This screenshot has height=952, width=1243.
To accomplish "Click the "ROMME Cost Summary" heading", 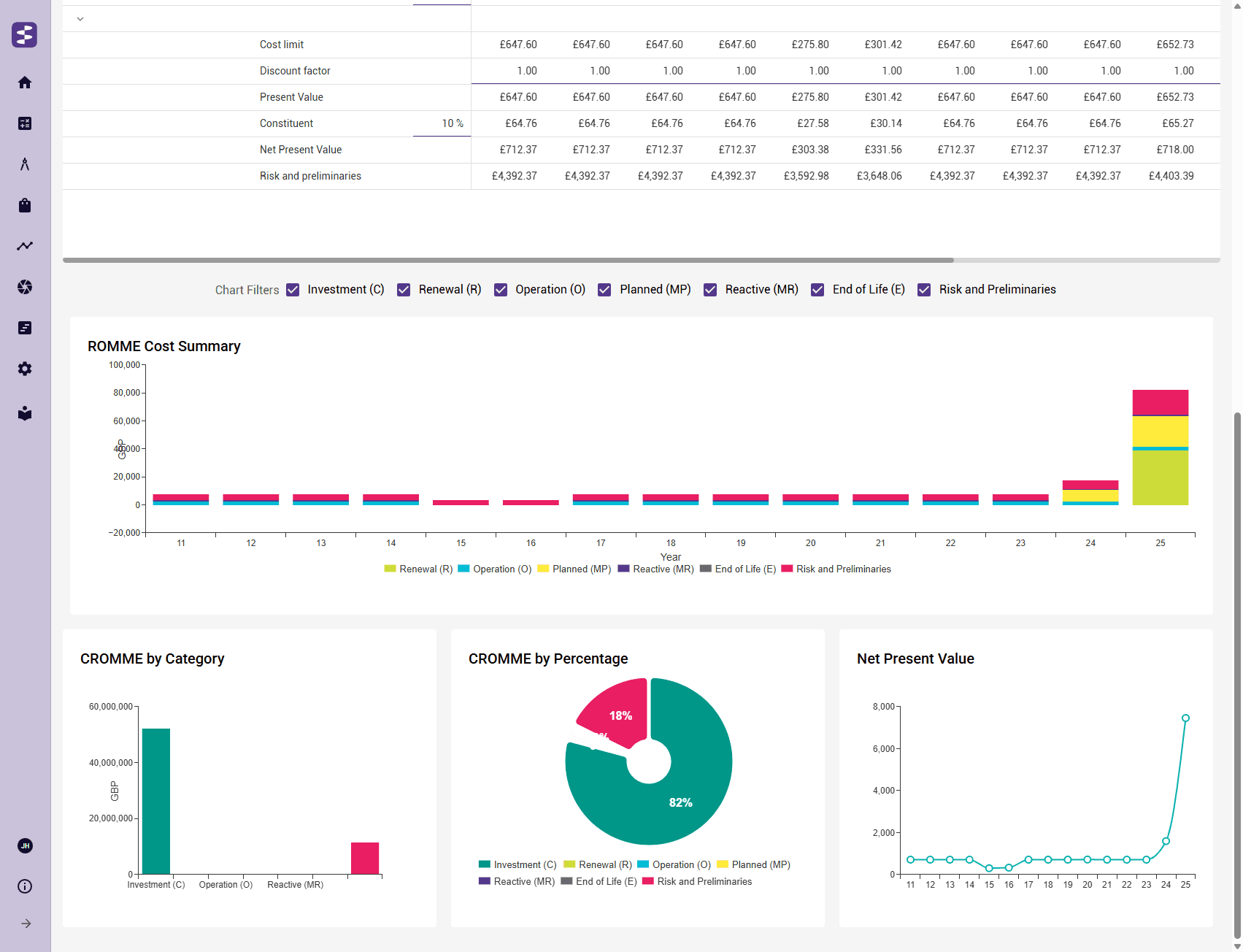I will (x=164, y=346).
